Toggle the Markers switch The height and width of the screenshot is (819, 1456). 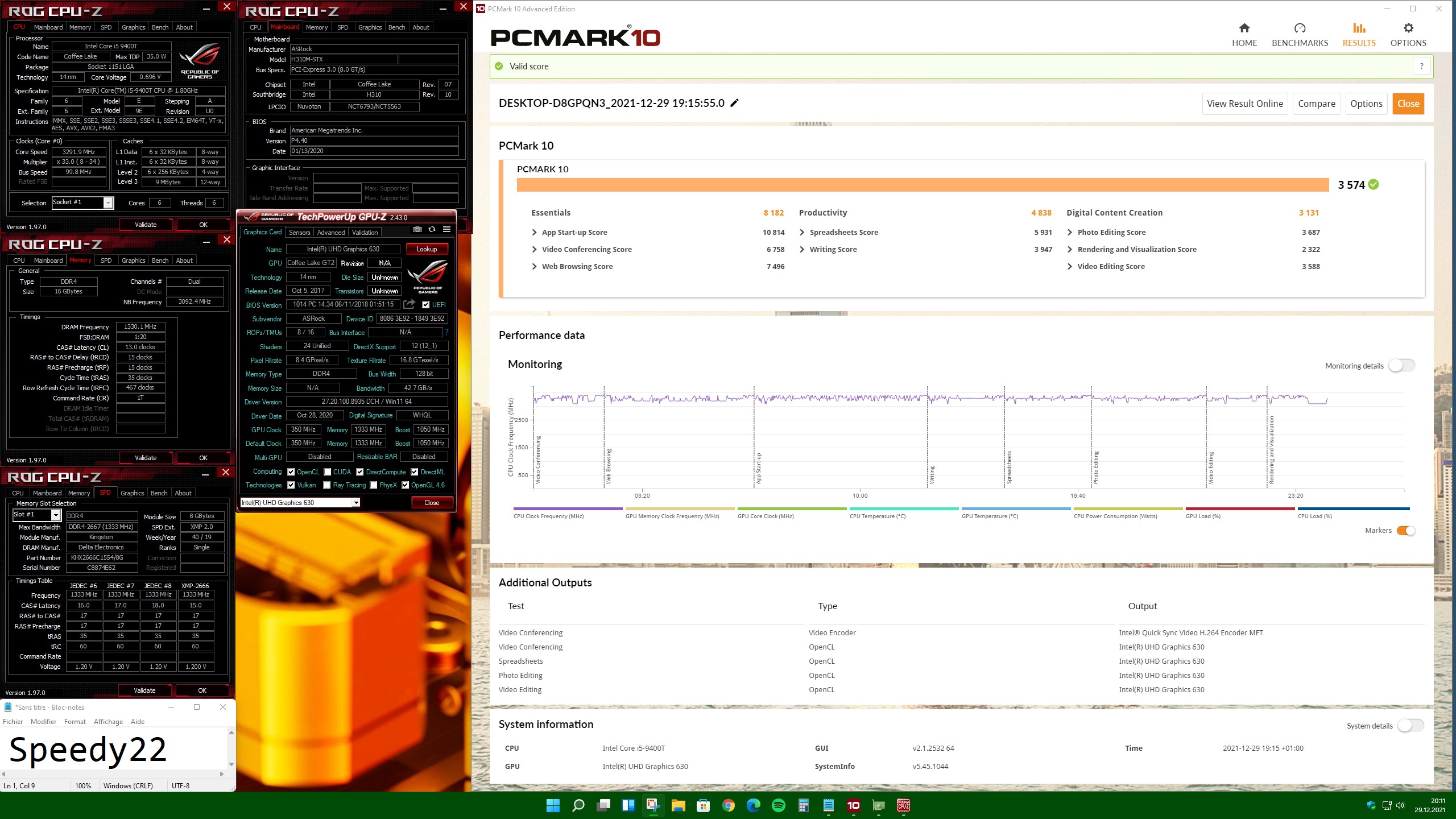tap(1405, 531)
